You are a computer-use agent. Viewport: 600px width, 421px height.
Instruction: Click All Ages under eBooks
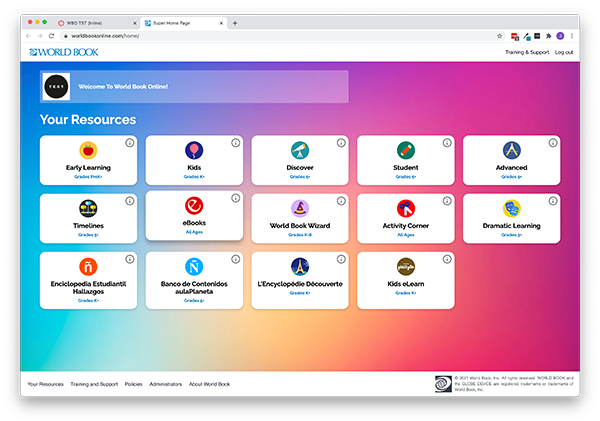194,232
